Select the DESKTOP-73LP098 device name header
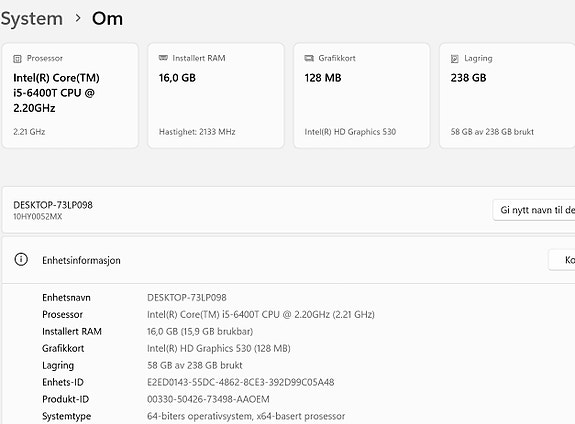The width and height of the screenshot is (575, 424). (x=53, y=205)
